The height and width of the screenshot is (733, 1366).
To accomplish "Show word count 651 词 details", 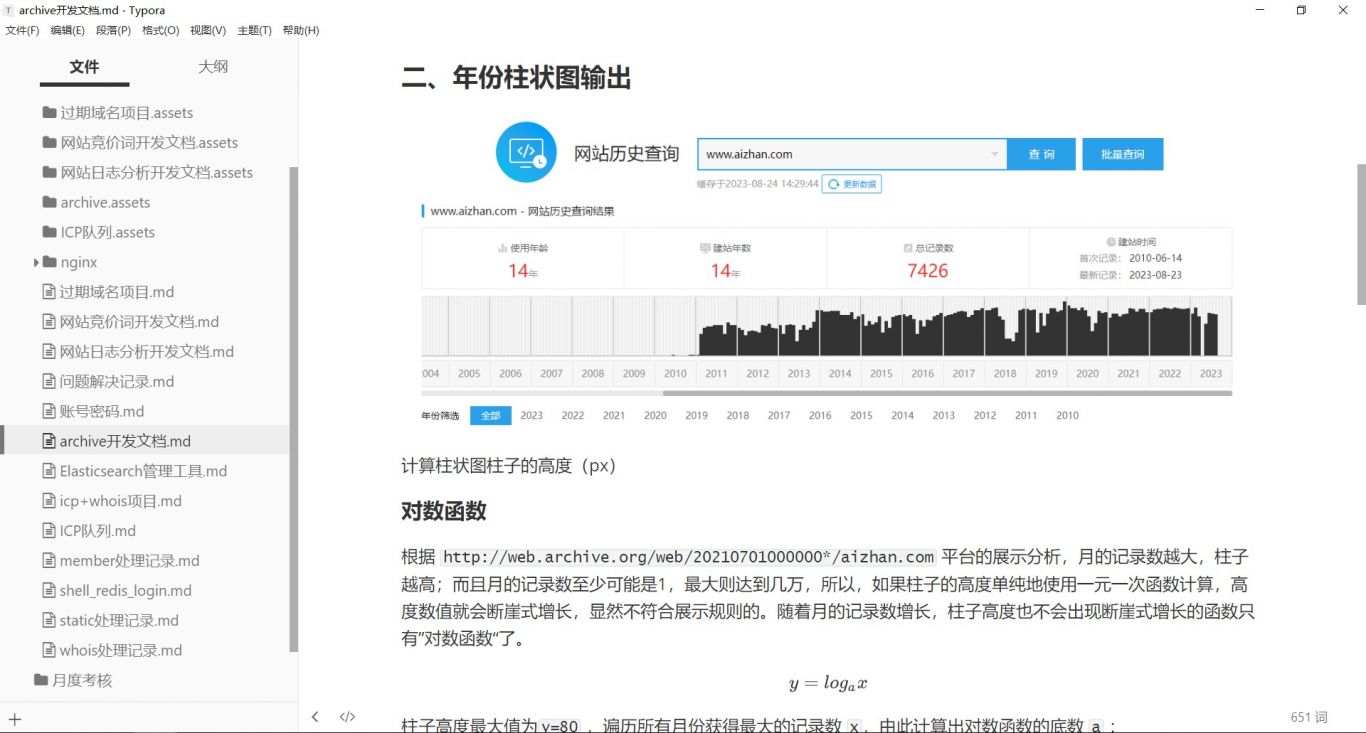I will [1309, 717].
